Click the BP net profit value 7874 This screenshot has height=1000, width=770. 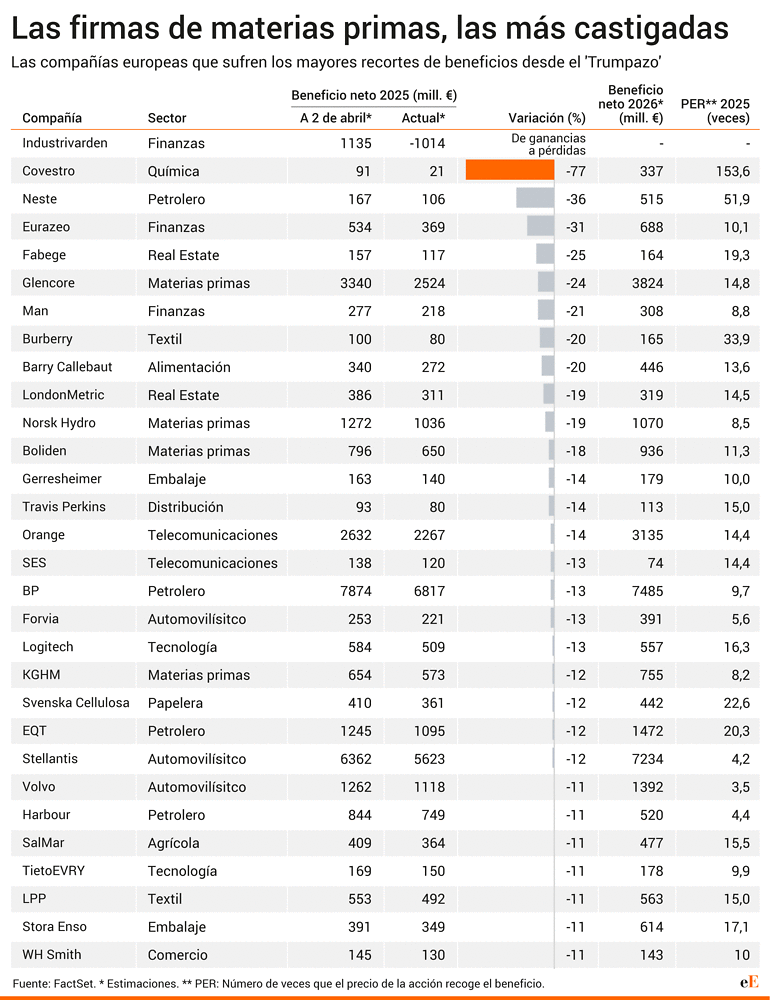pos(356,591)
